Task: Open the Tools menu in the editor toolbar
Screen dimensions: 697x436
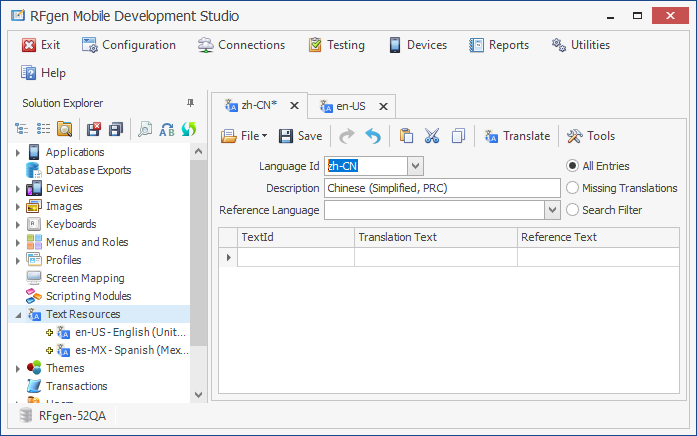Action: click(x=591, y=136)
